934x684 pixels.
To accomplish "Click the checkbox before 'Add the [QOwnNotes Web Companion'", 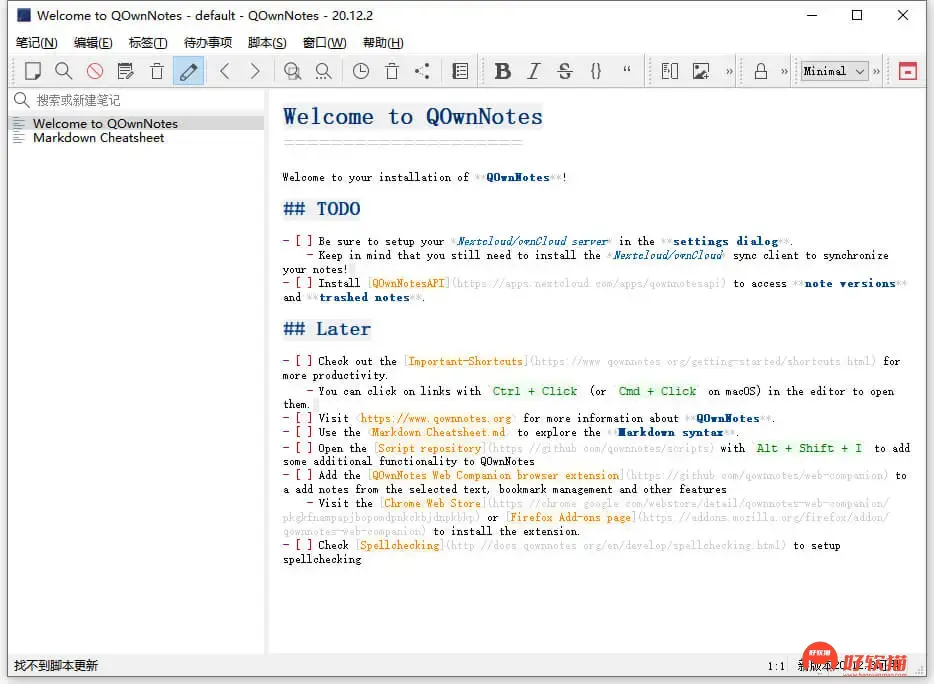I will click(x=304, y=475).
